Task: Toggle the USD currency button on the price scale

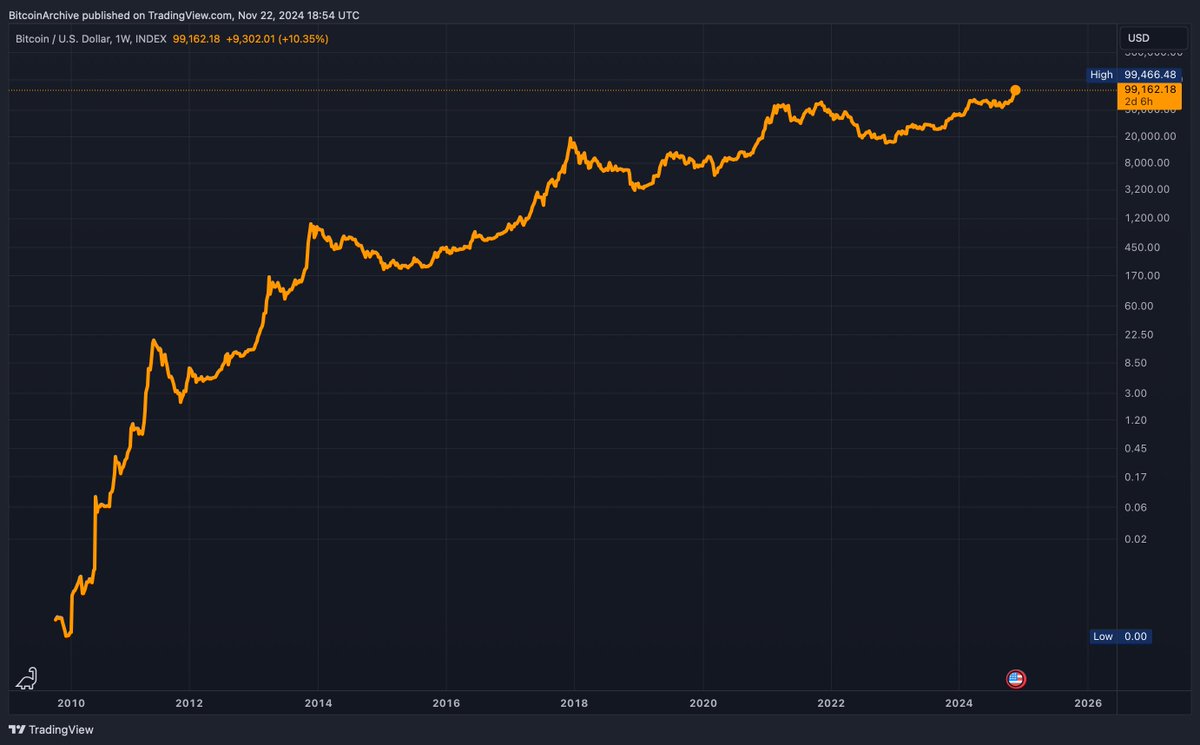Action: click(x=1138, y=37)
